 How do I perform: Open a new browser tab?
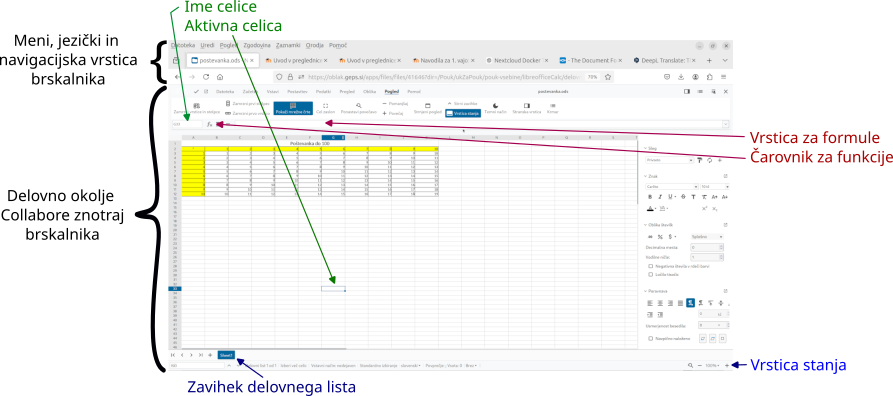point(710,60)
